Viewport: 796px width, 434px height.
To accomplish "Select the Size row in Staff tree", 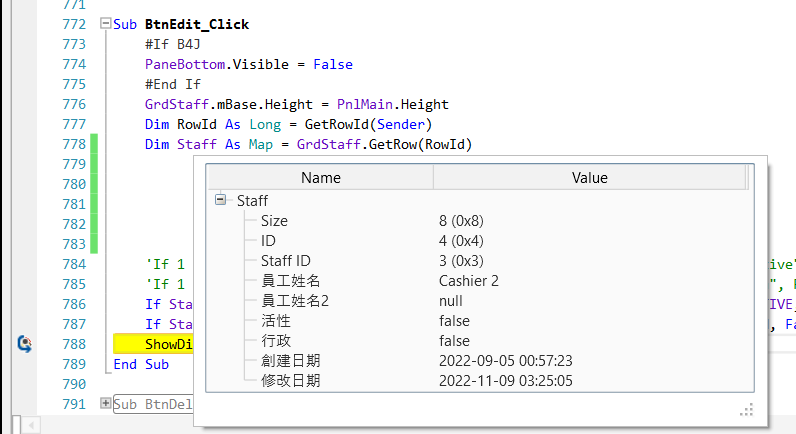I will point(276,221).
